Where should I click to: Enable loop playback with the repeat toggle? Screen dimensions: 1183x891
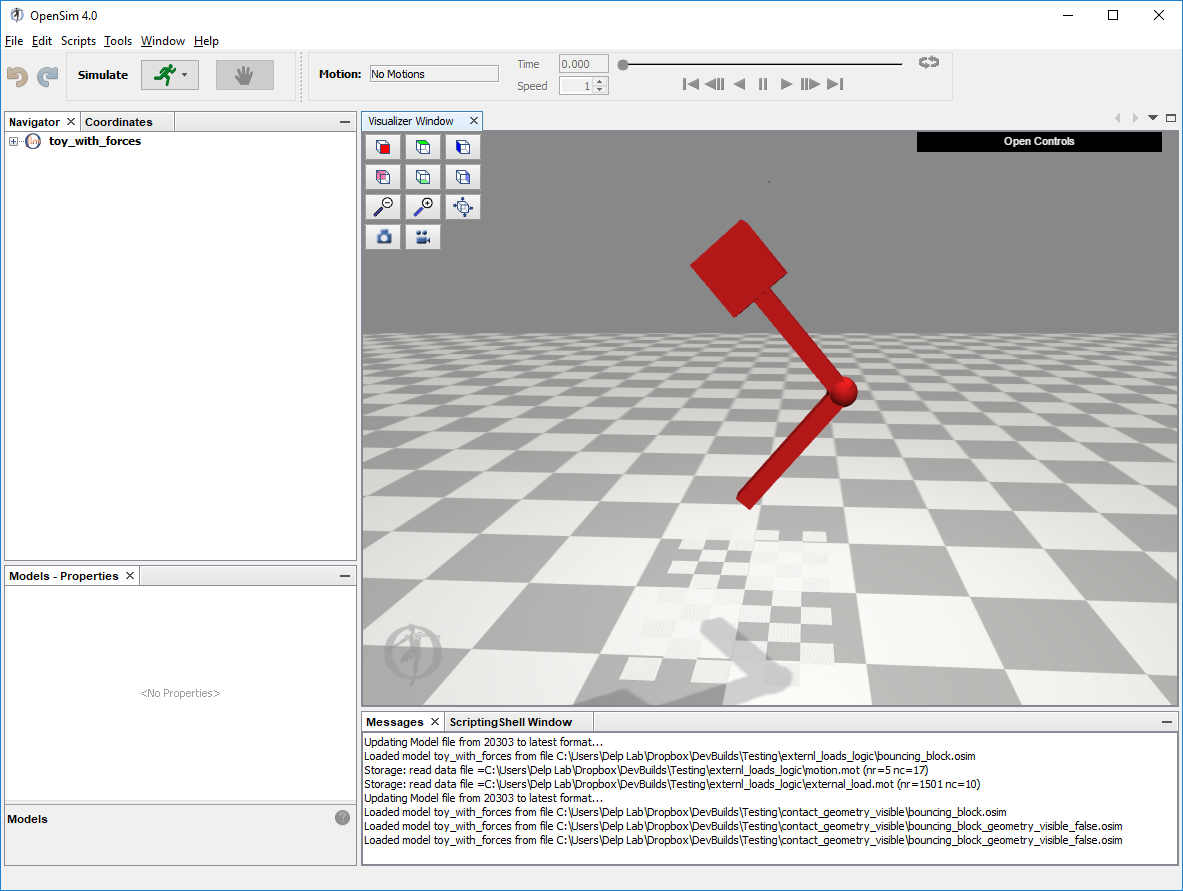pyautogui.click(x=929, y=62)
